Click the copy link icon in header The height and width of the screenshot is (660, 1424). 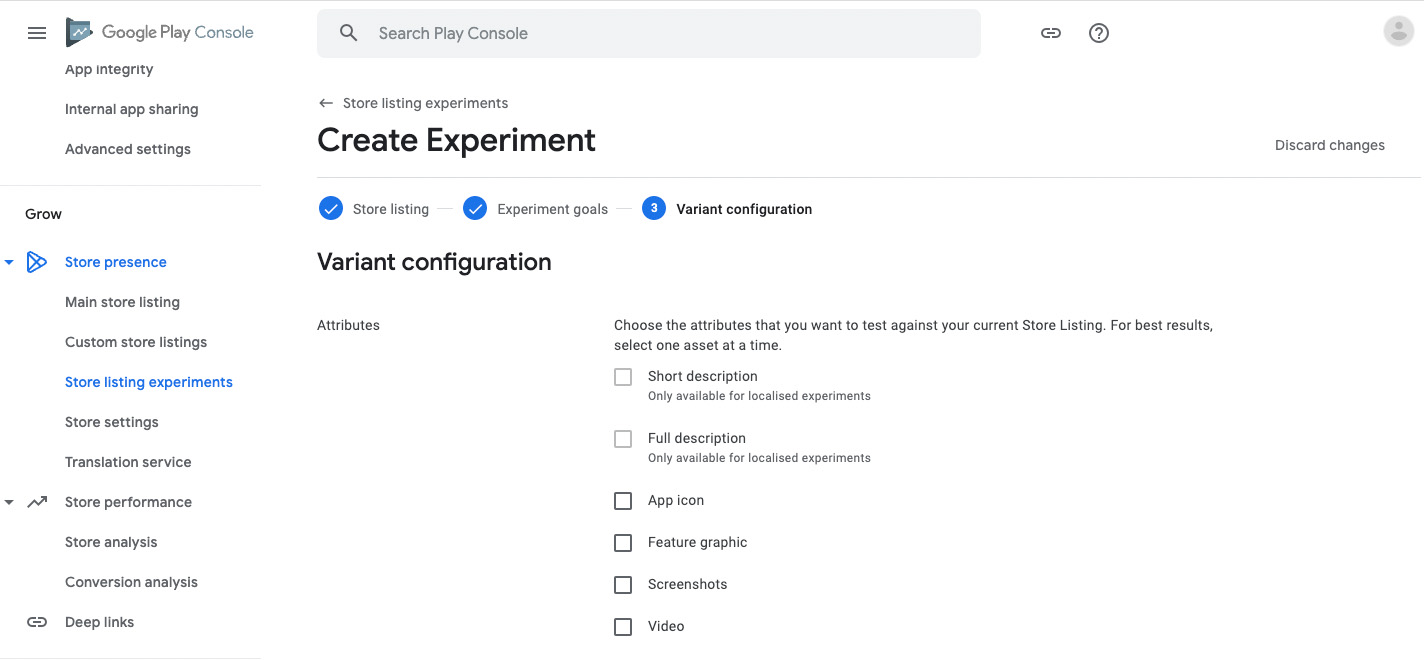click(1050, 33)
